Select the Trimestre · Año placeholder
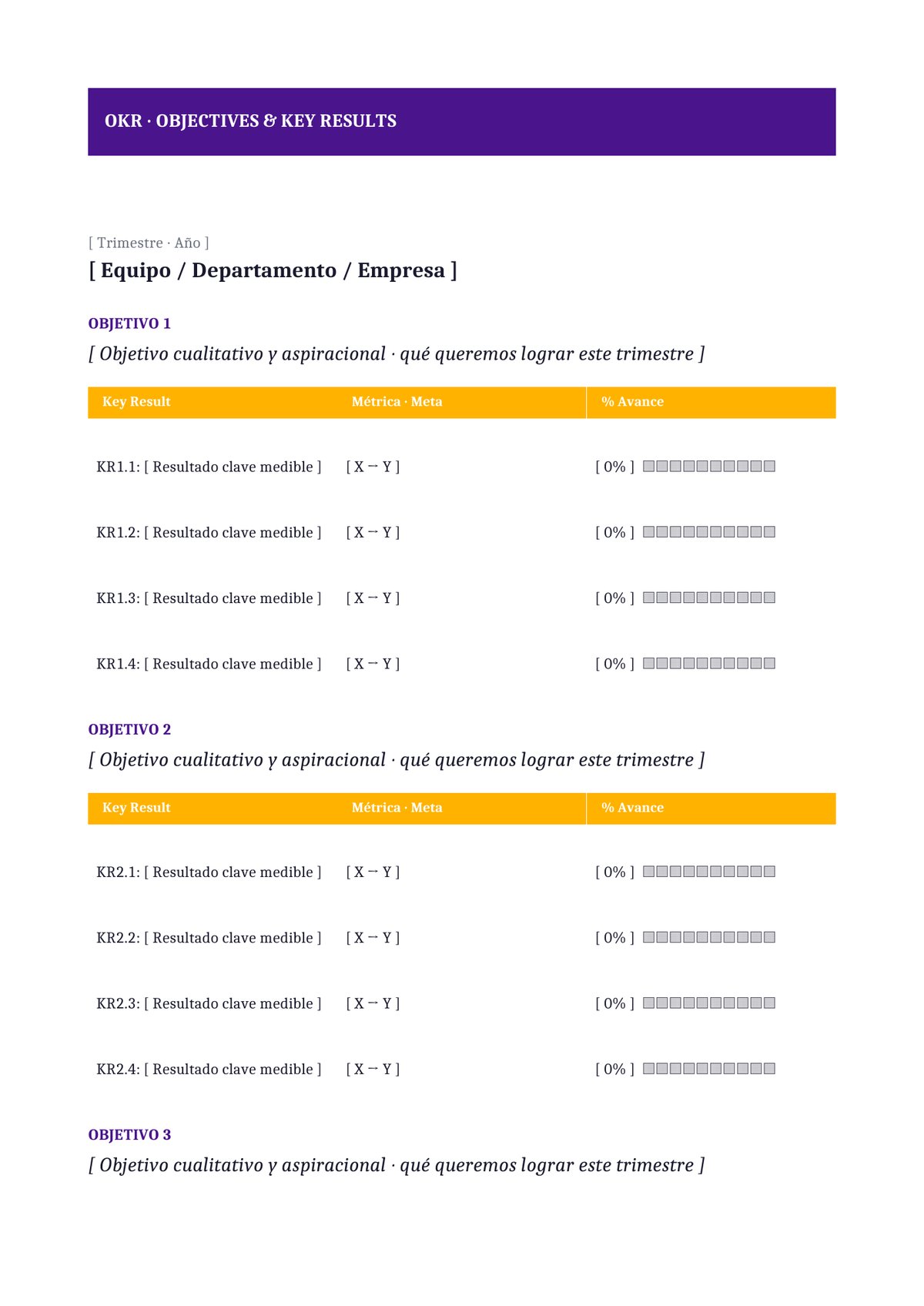 [149, 243]
